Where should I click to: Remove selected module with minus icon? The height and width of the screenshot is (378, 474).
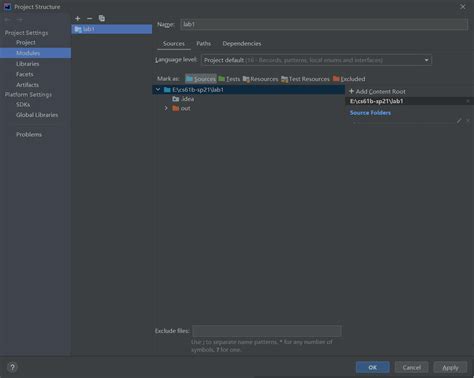point(89,19)
